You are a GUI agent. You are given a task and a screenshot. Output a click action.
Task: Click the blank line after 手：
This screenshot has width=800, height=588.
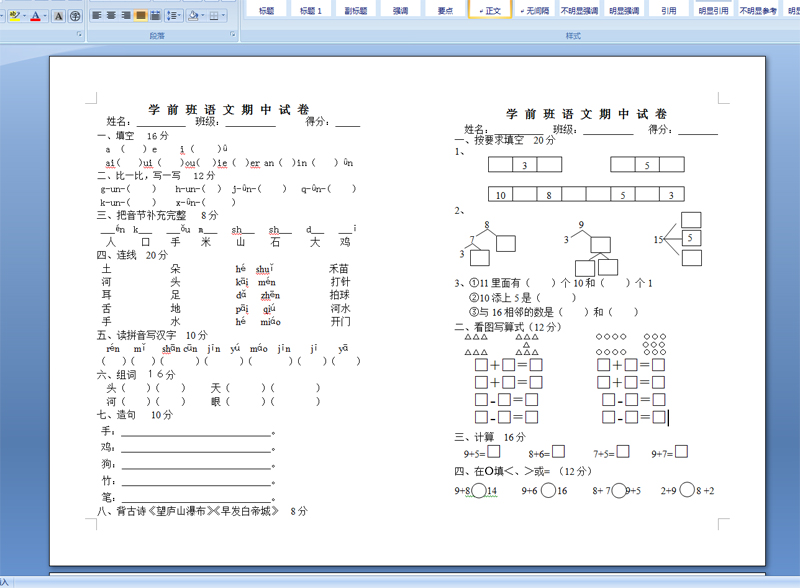click(x=196, y=435)
